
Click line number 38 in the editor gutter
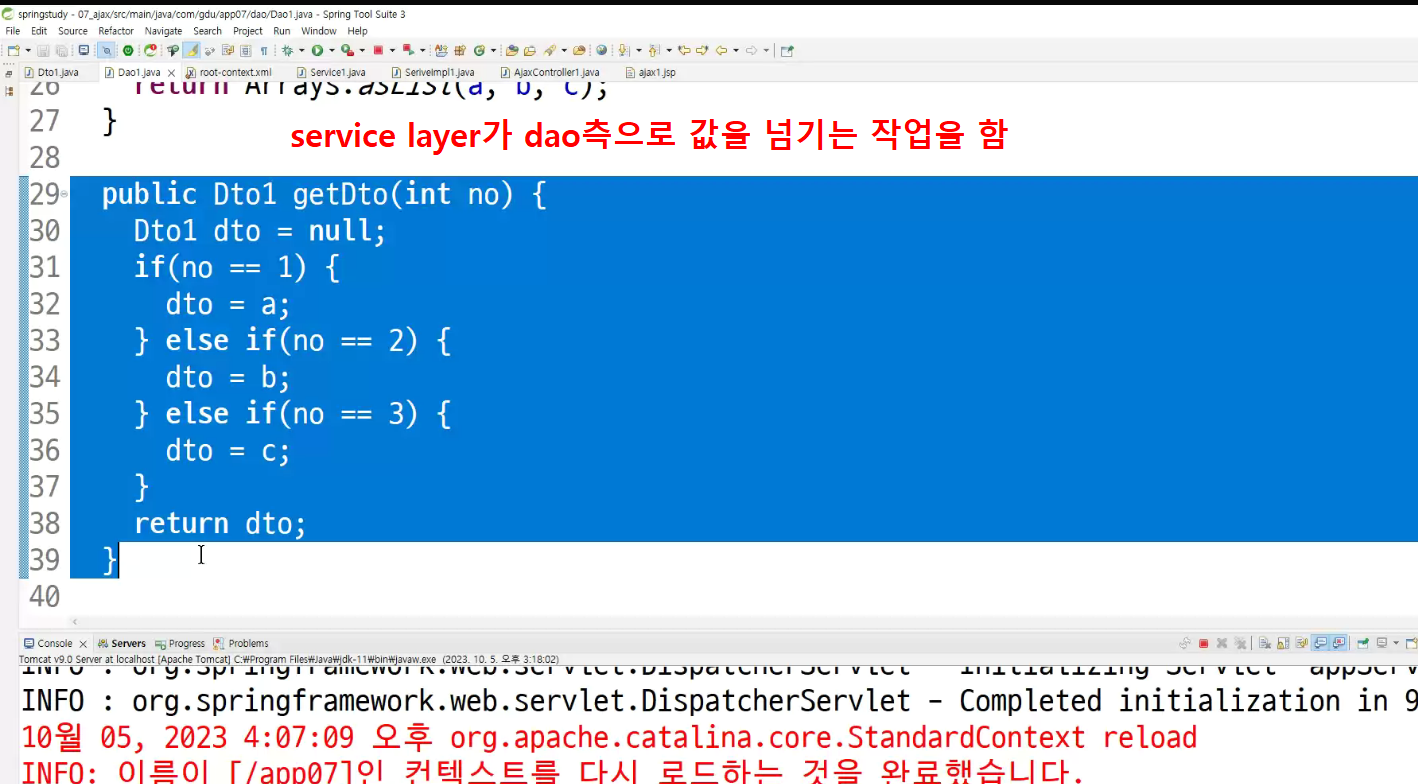coord(43,523)
